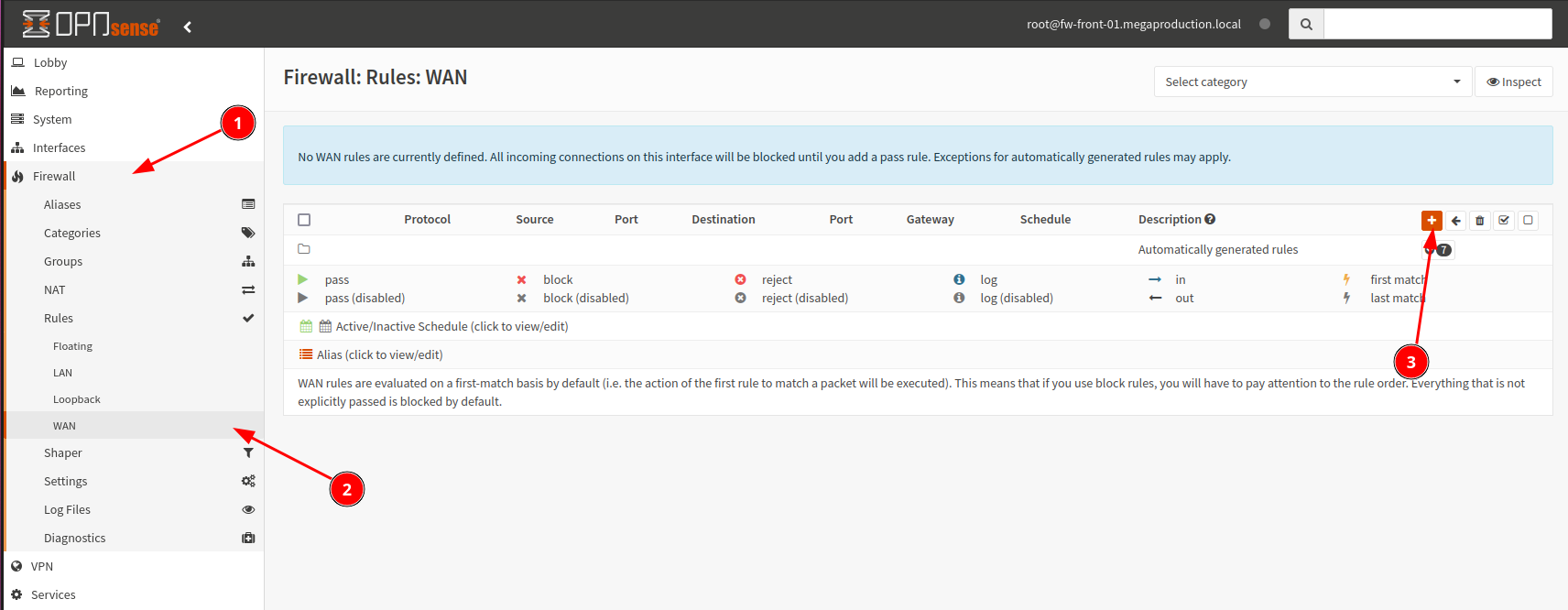The image size is (1568, 610).
Task: Open the Select category dropdown
Action: point(1312,82)
